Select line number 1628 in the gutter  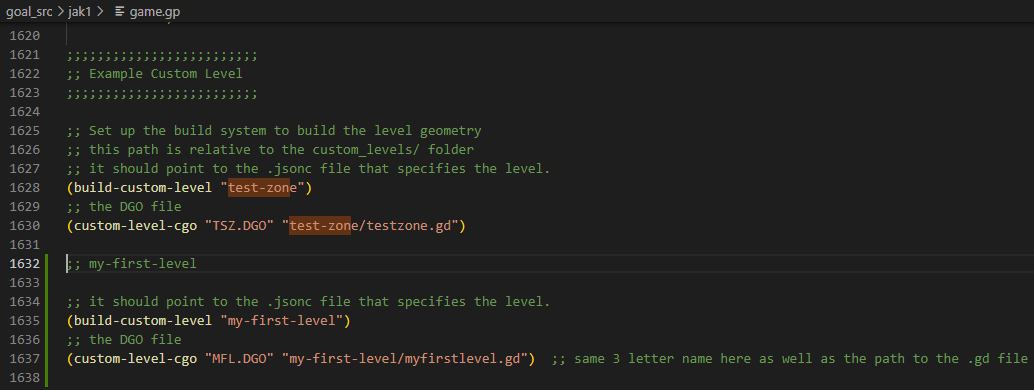tap(24, 188)
